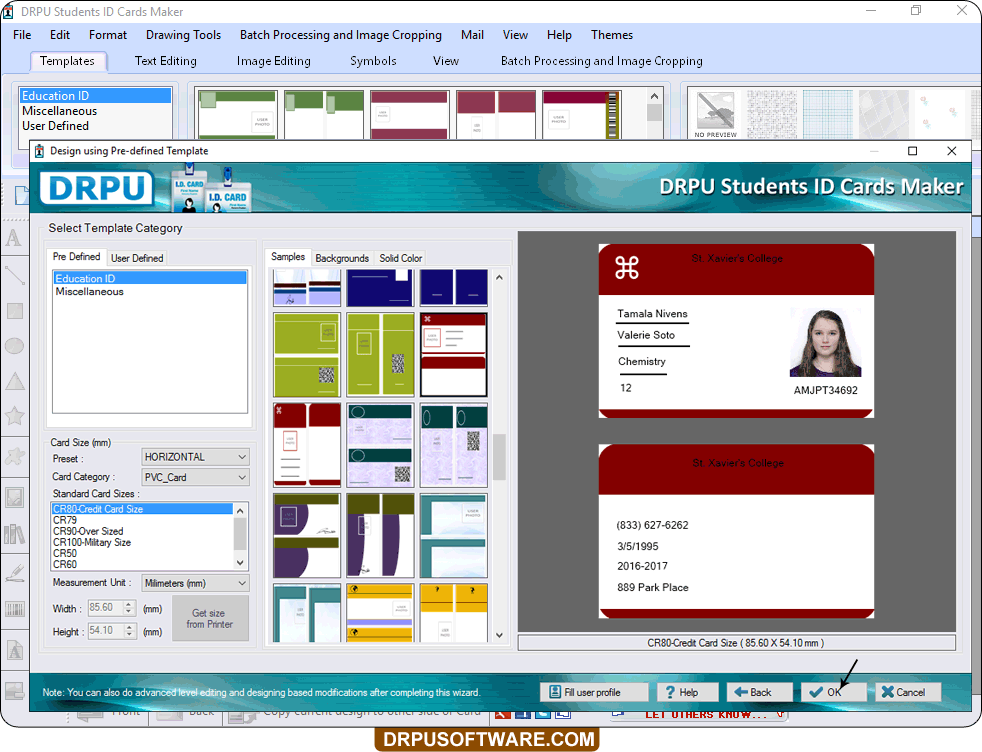Select the image insert tool
This screenshot has height=752, width=982.
tap(14, 497)
